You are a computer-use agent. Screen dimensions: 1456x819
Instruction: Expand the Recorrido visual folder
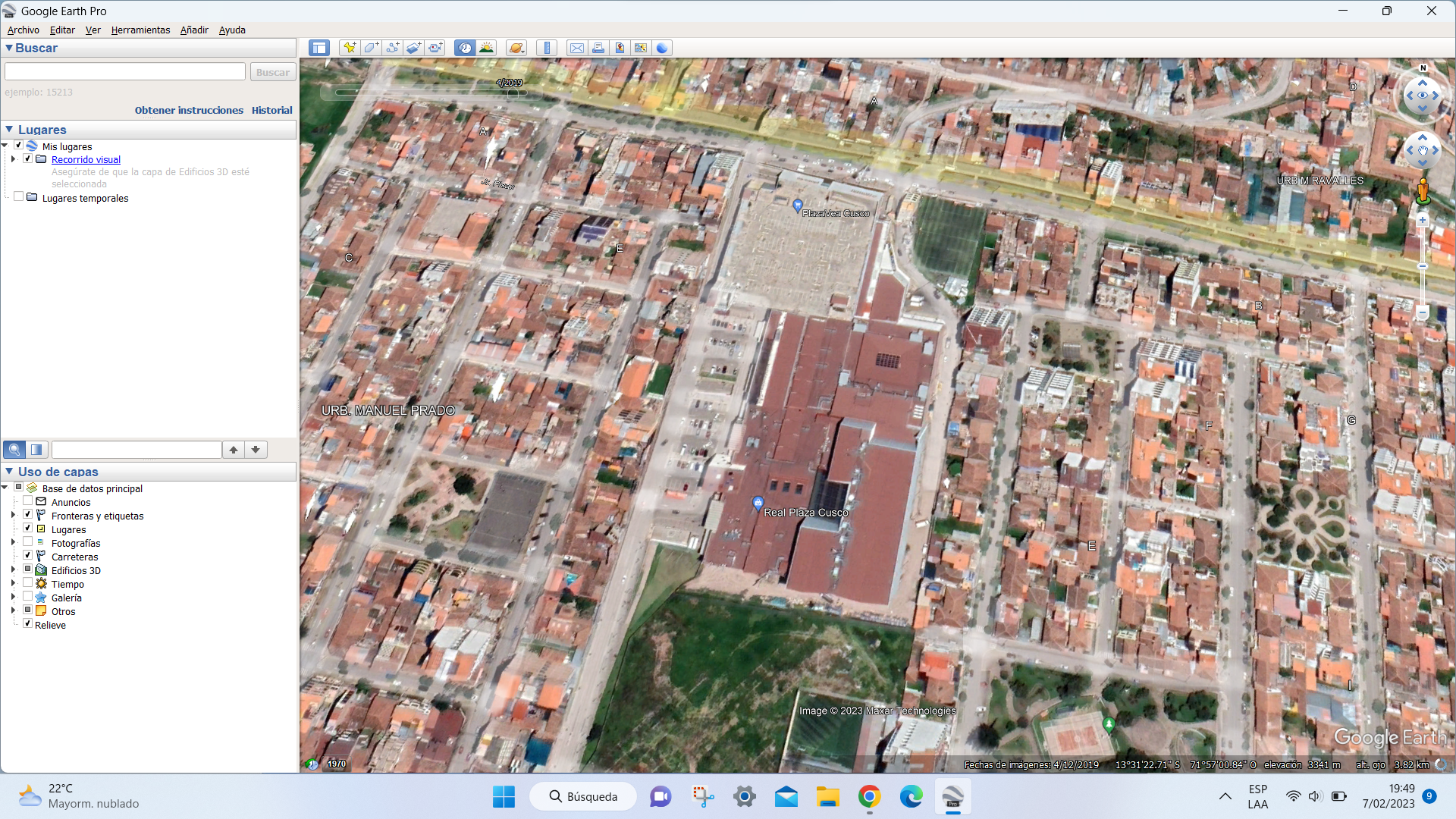13,159
